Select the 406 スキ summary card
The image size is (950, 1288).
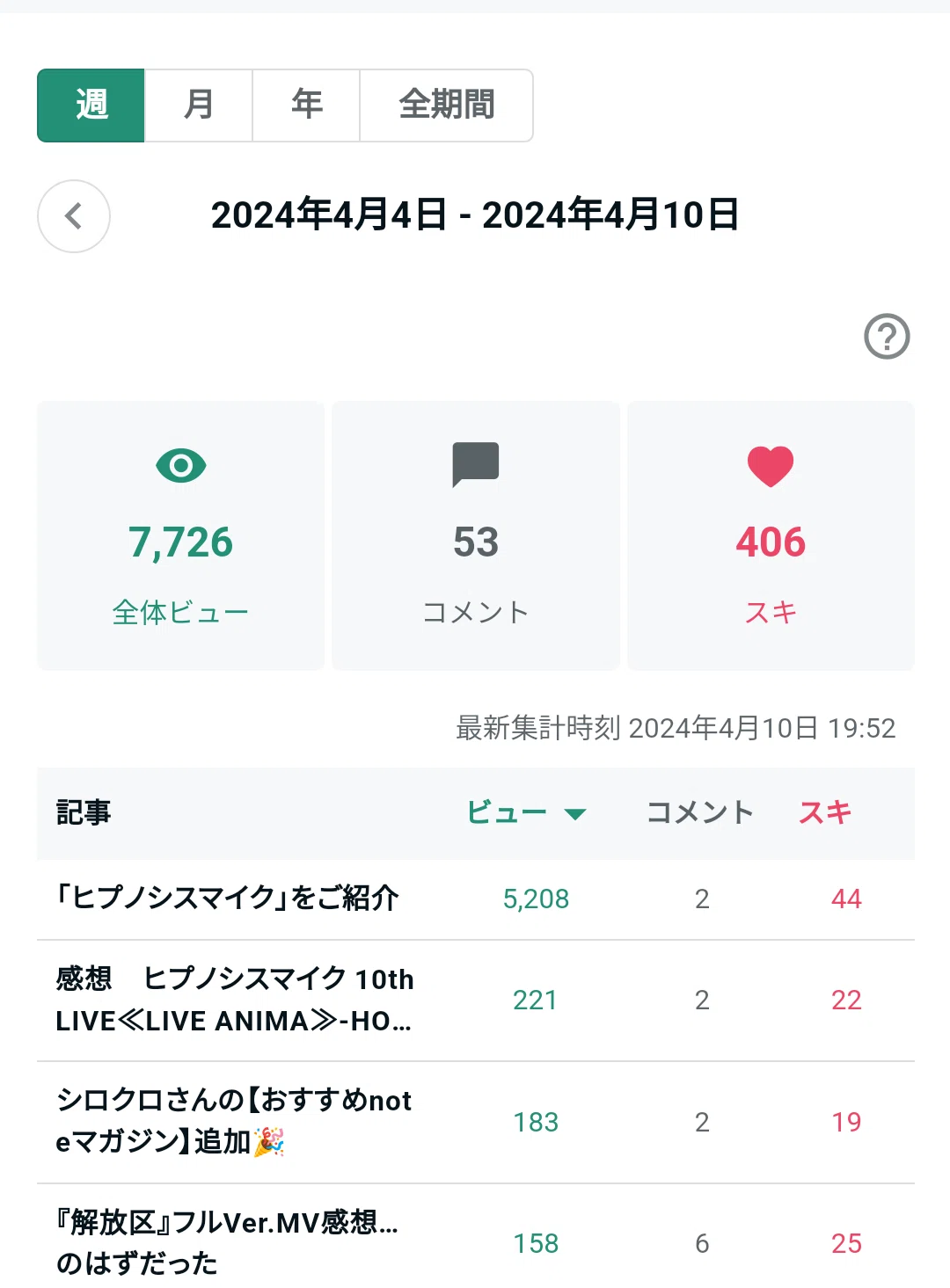coord(771,535)
